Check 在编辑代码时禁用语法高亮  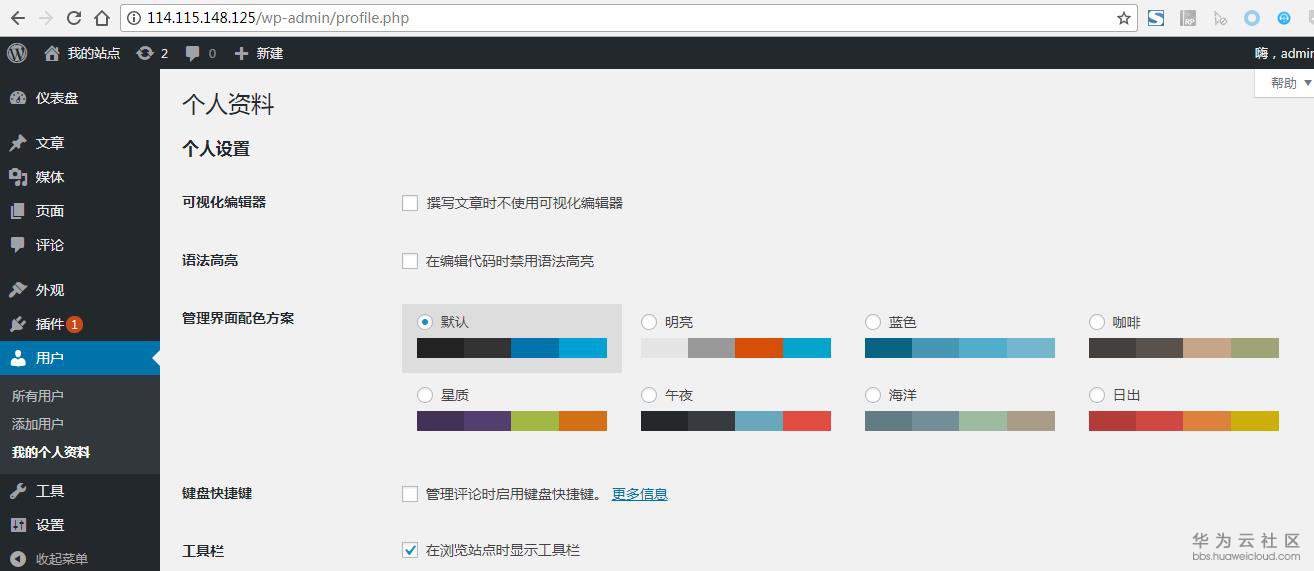pos(410,261)
